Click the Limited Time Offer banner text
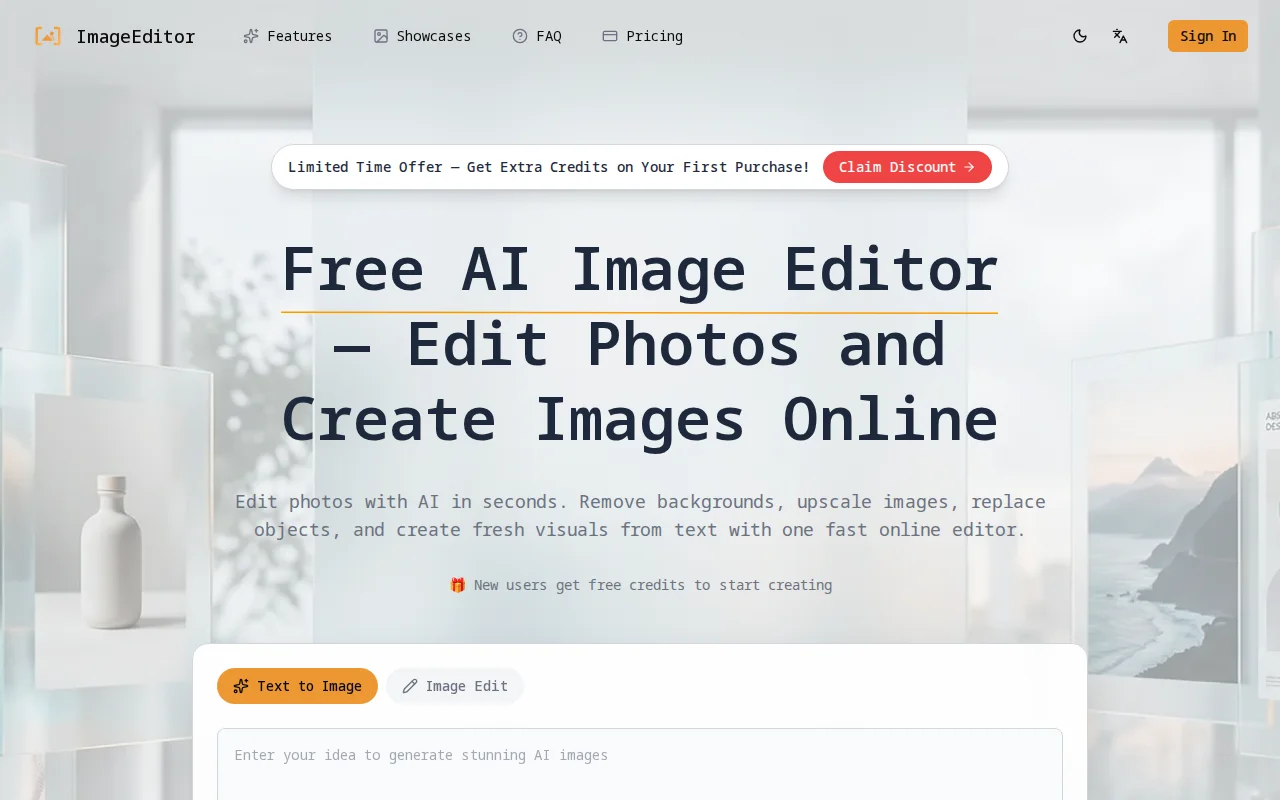1280x800 pixels. coord(549,167)
